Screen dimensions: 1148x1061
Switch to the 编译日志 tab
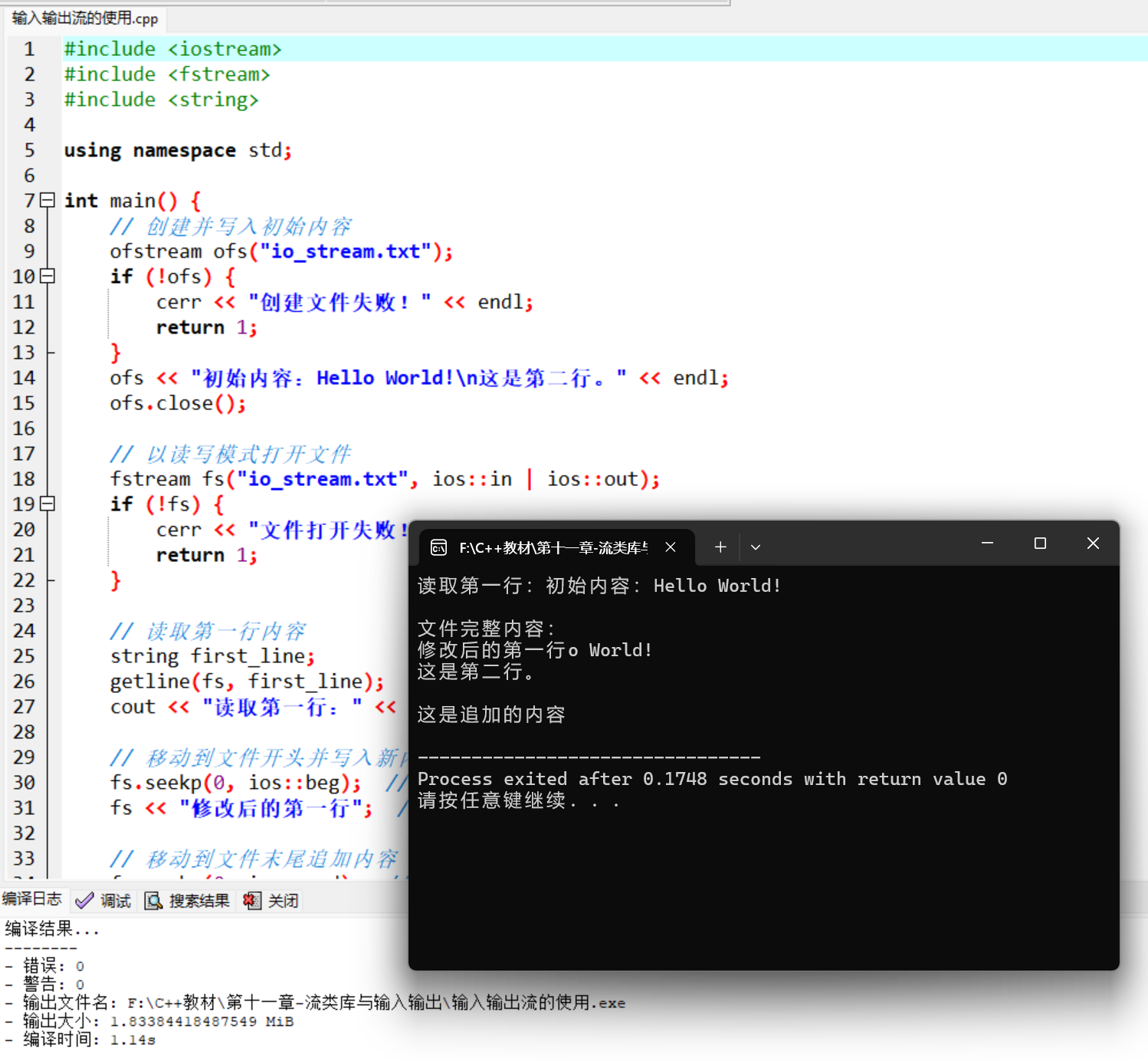(x=32, y=898)
